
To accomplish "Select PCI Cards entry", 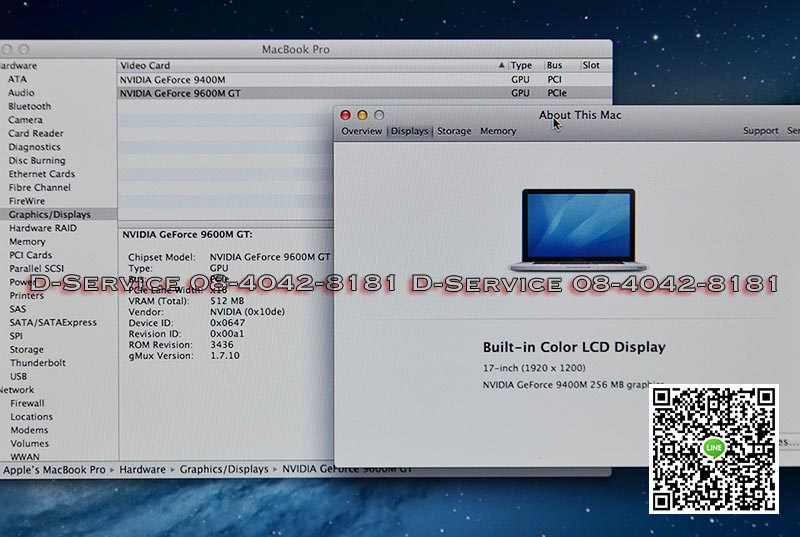I will point(31,255).
